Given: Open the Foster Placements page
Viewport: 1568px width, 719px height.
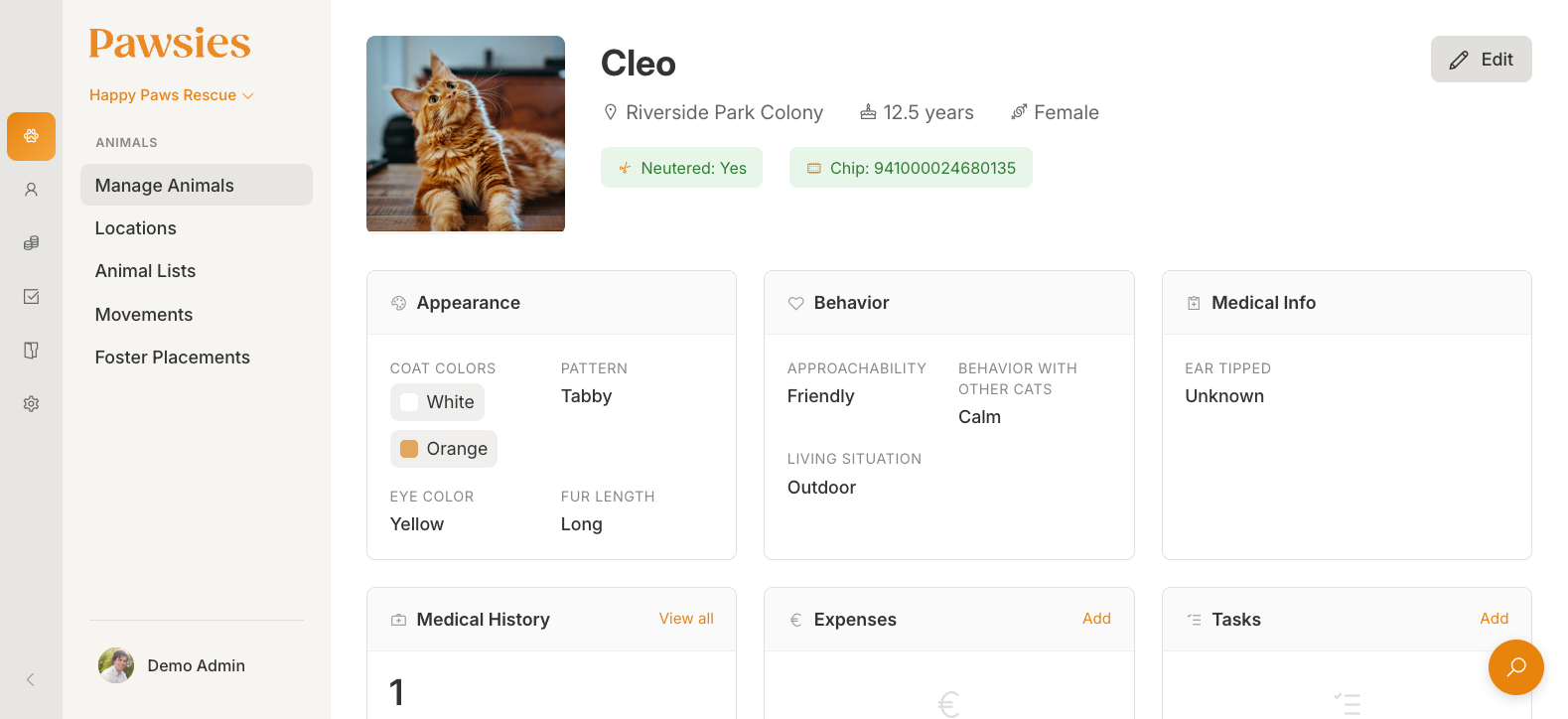Looking at the screenshot, I should tap(172, 357).
